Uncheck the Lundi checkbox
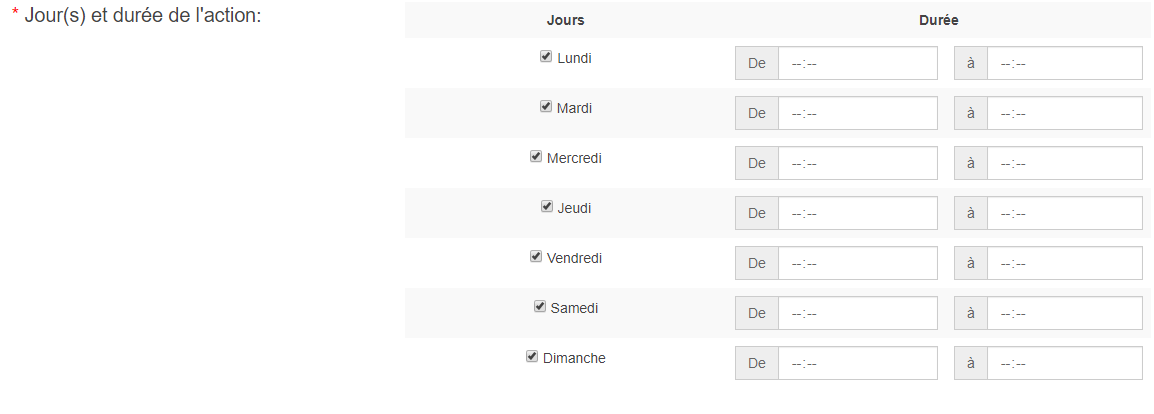Screen dimensions: 1154x414 point(546,57)
